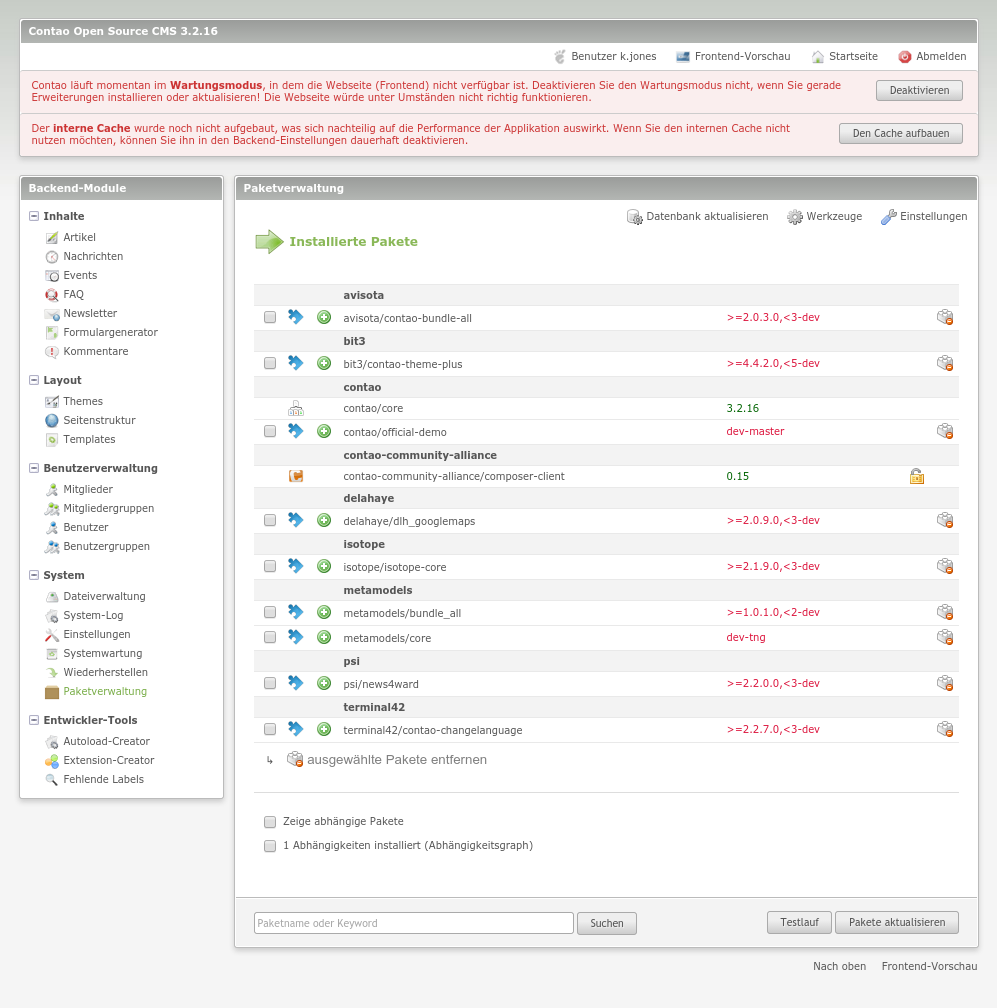997x1008 pixels.
Task: Open the Extension-Creator tool
Action: (x=109, y=760)
